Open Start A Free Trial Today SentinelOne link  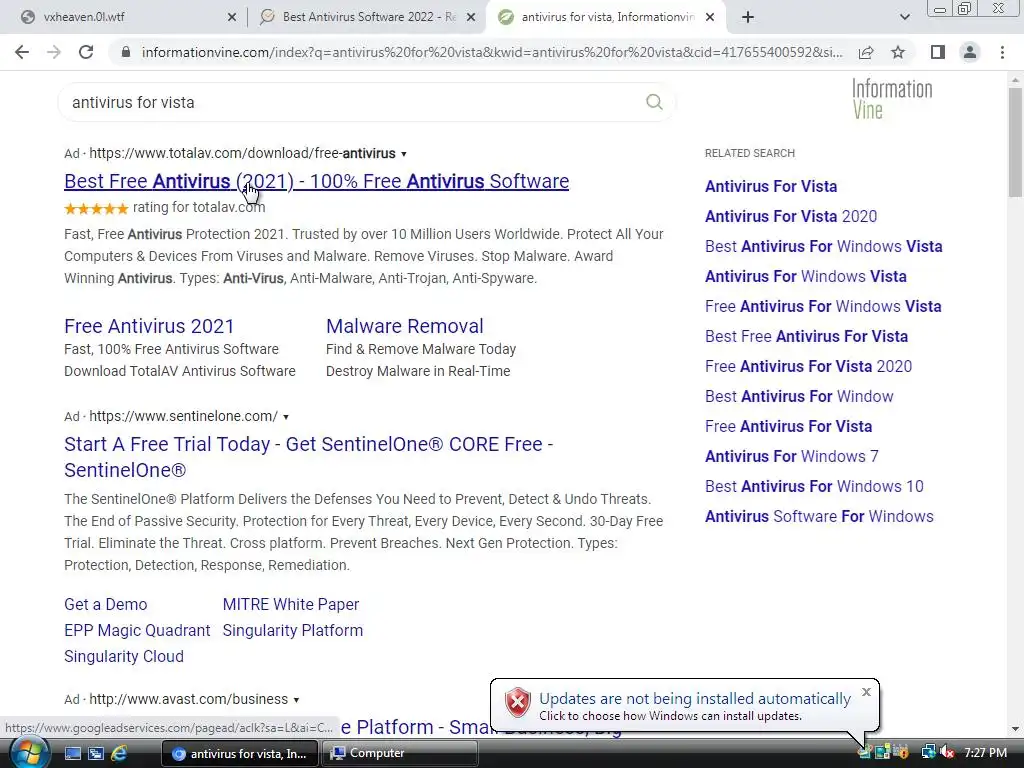(308, 456)
